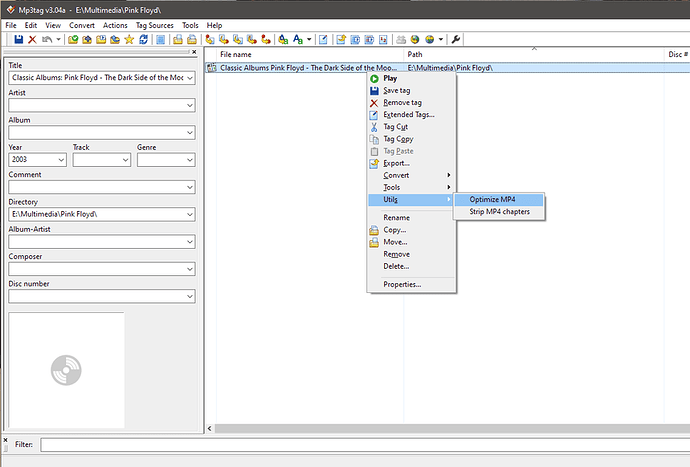Click the yellow star Favorites toolbar icon
This screenshot has height=467, width=690.
point(129,39)
